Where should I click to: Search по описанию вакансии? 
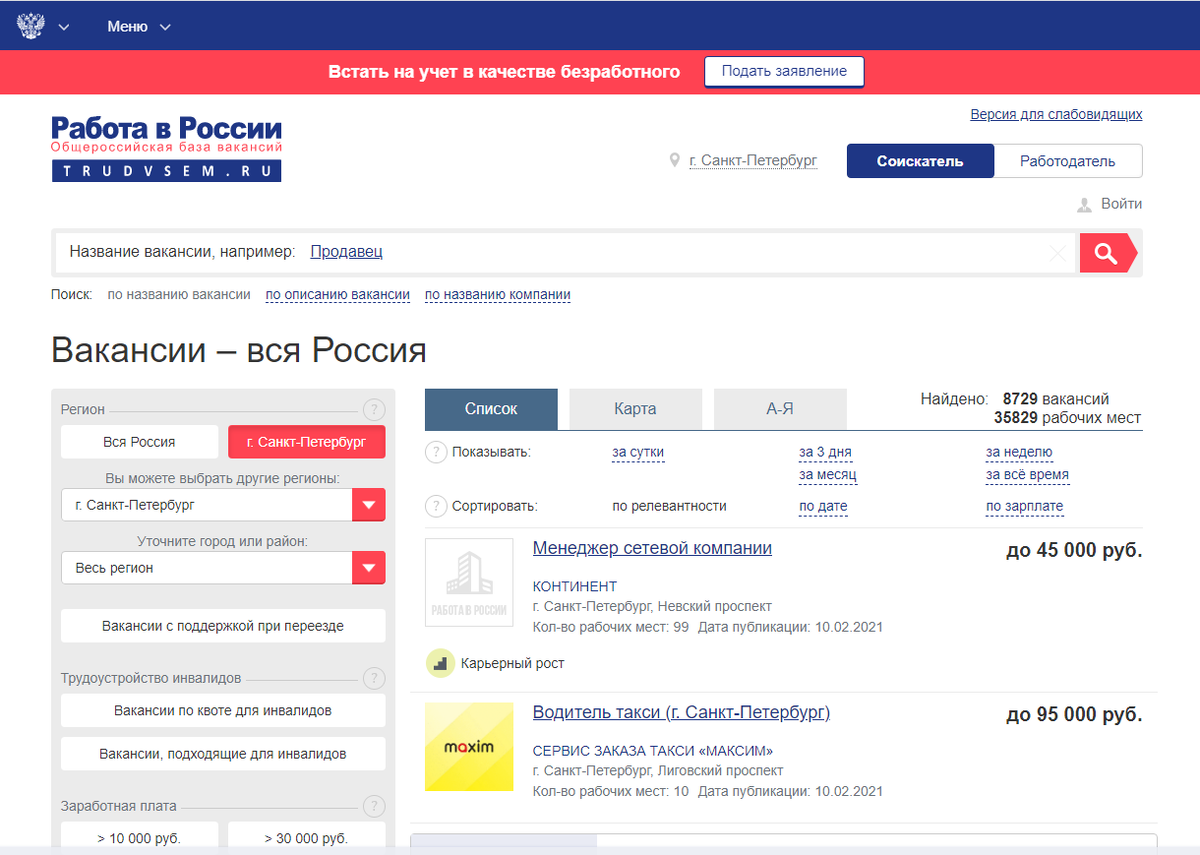tap(338, 295)
